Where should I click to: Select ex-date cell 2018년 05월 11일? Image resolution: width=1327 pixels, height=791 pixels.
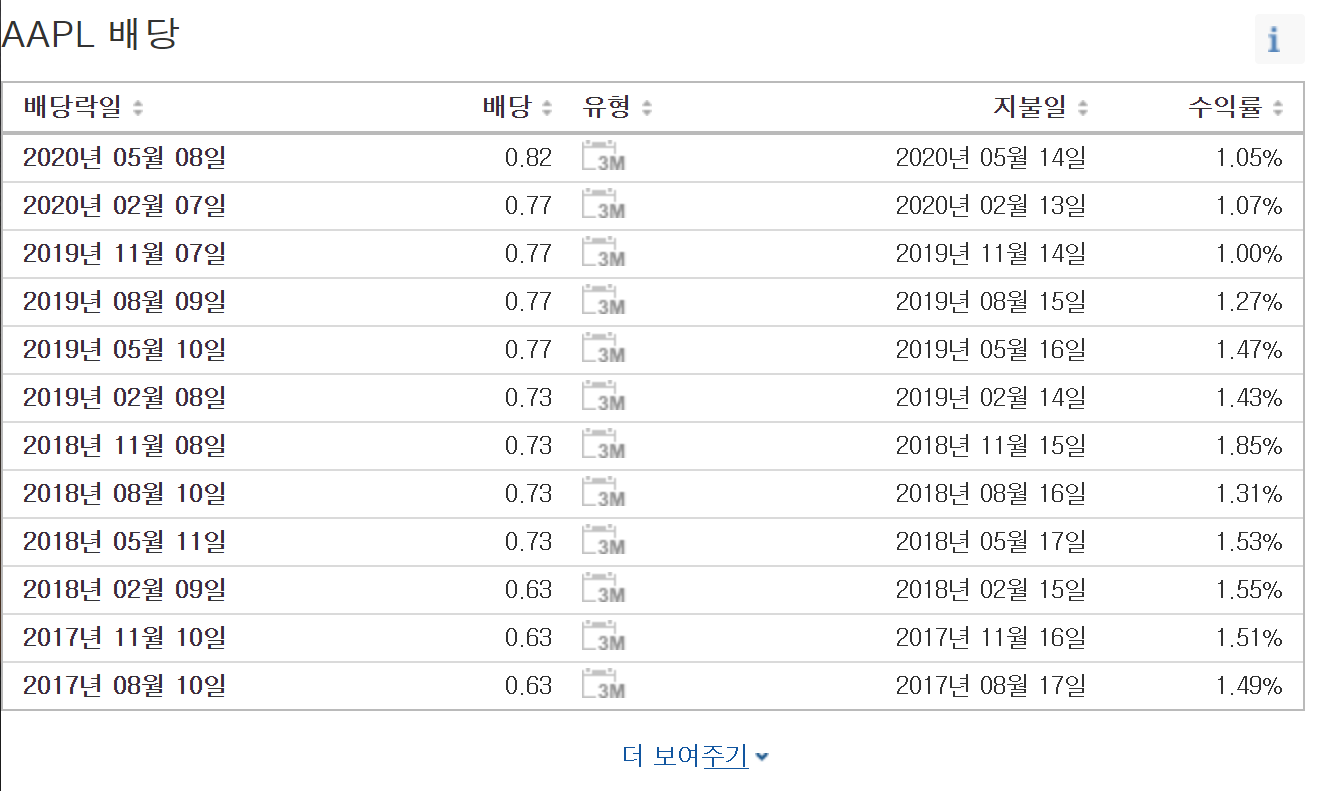click(x=125, y=542)
